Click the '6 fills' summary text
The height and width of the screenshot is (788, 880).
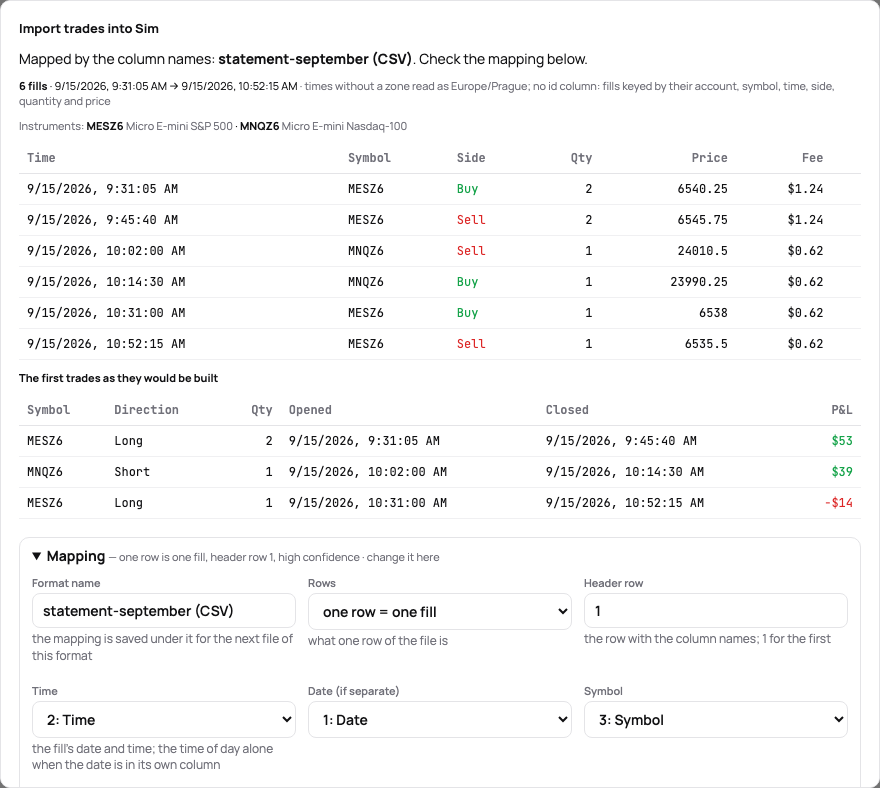click(33, 86)
